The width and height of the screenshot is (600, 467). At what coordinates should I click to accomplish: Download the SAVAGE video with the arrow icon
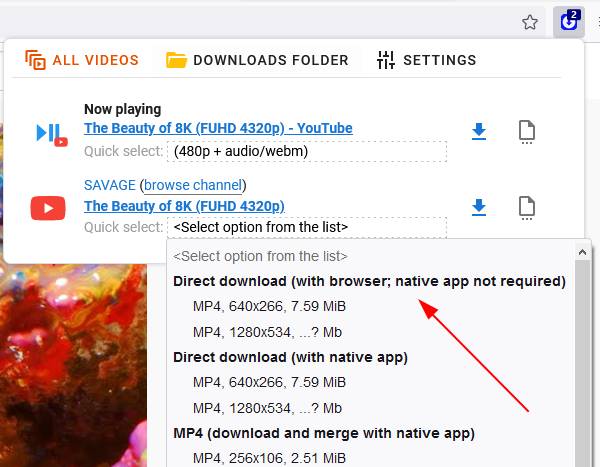pyautogui.click(x=479, y=207)
